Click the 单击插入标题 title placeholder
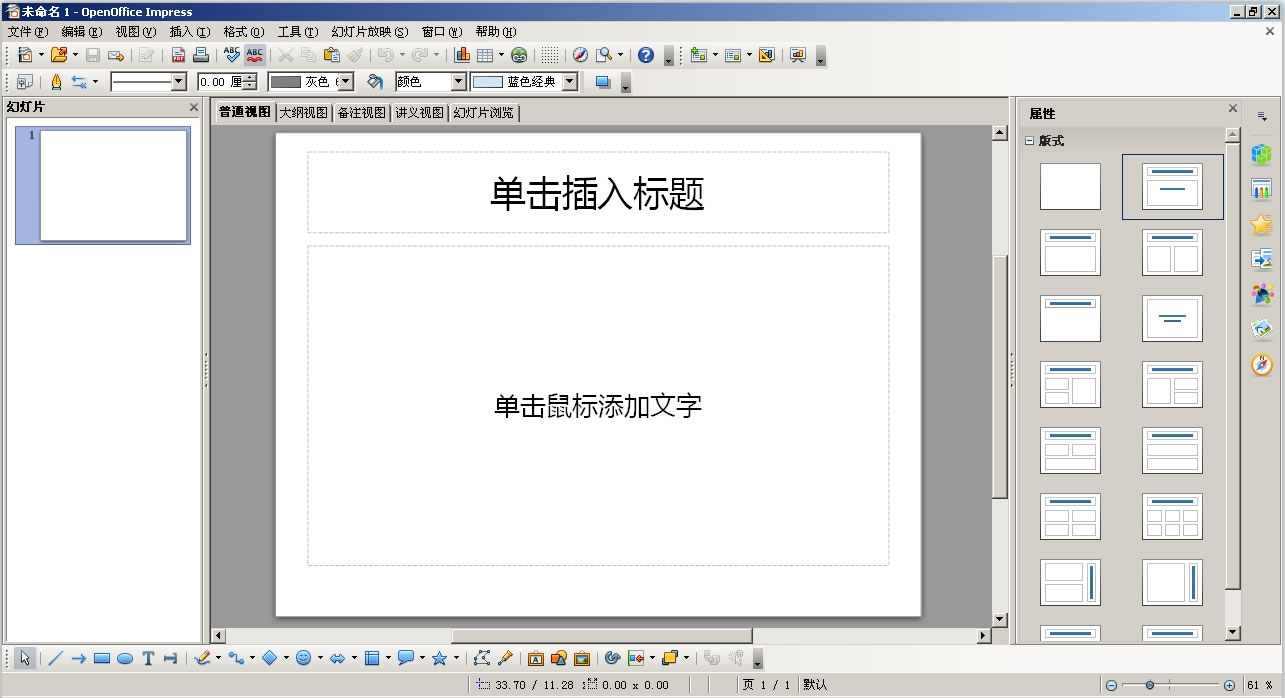The image size is (1285, 698). (597, 193)
